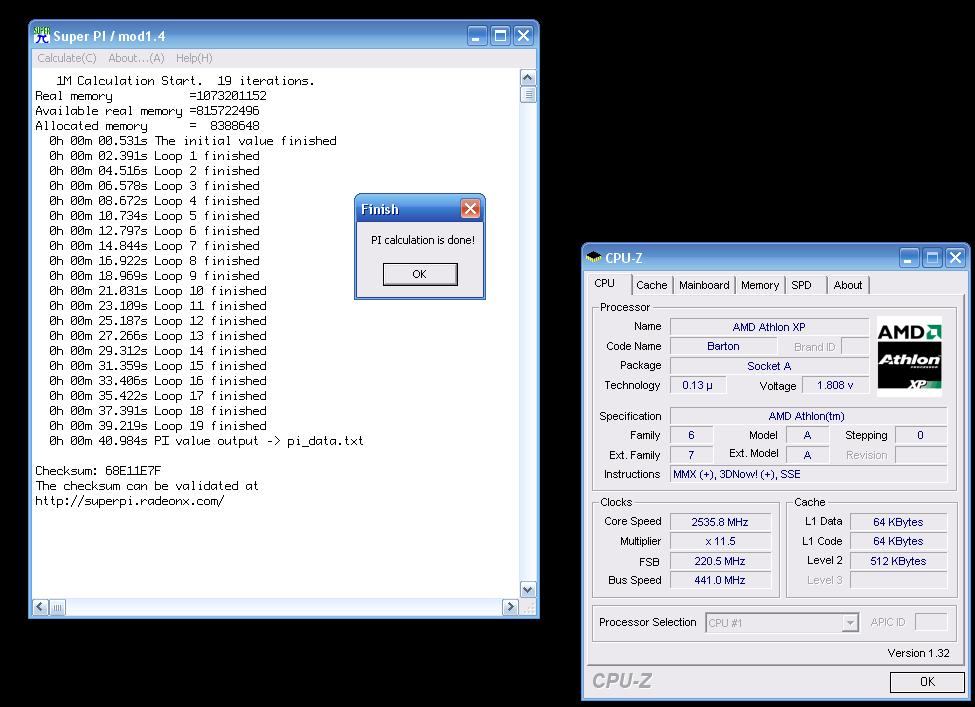Click the L1 Code value 64 KBytes

tap(898, 541)
